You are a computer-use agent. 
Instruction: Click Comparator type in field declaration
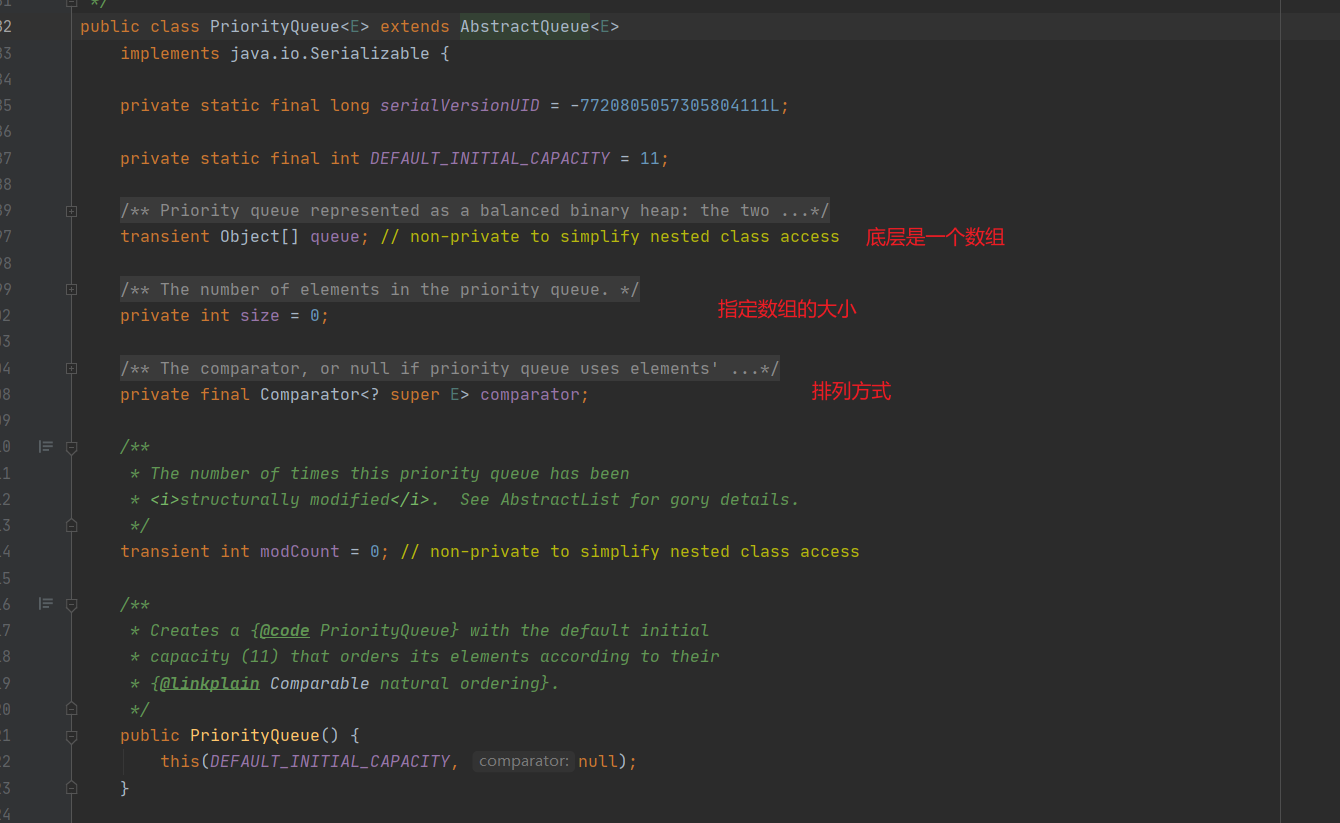click(x=310, y=394)
